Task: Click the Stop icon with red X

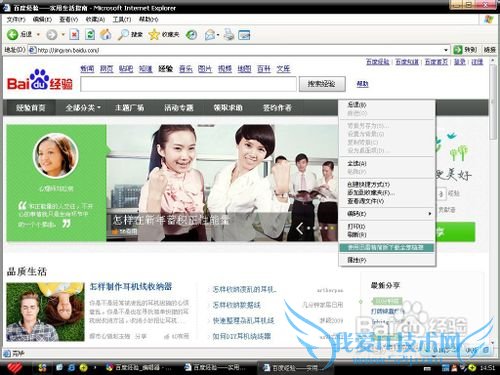Action: tap(74, 34)
